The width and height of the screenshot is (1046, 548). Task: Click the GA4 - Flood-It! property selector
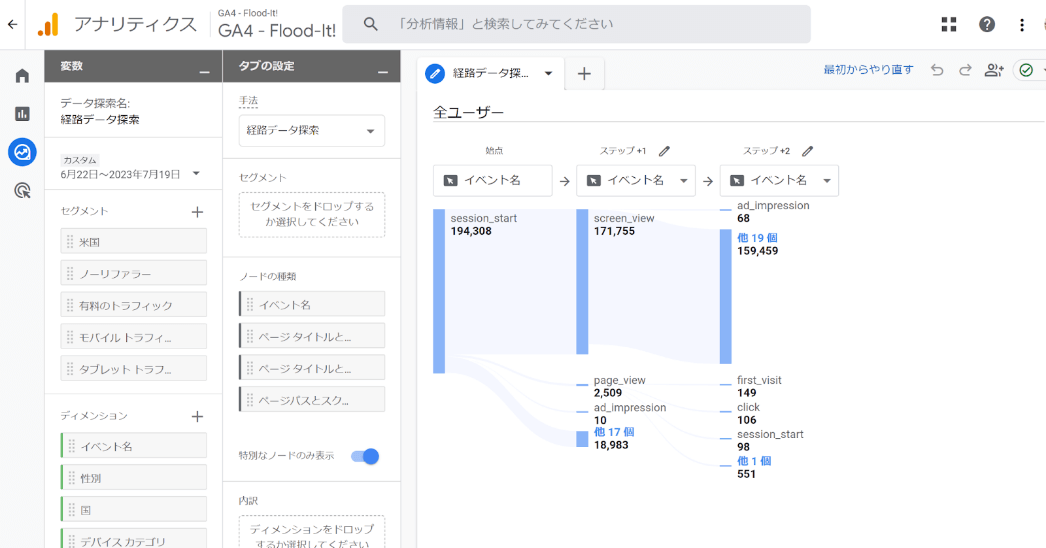277,25
